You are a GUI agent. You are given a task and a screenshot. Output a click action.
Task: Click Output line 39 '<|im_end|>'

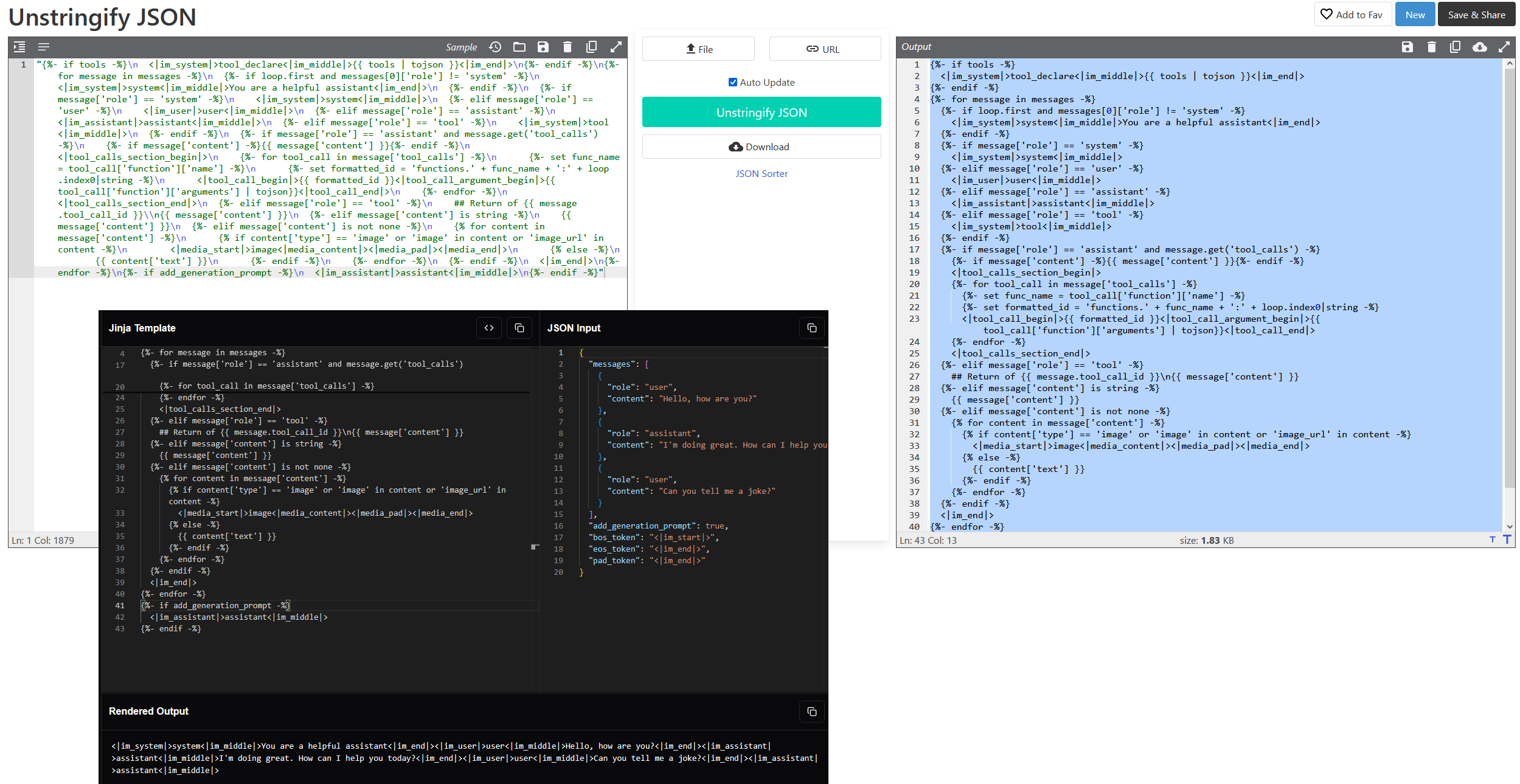967,515
